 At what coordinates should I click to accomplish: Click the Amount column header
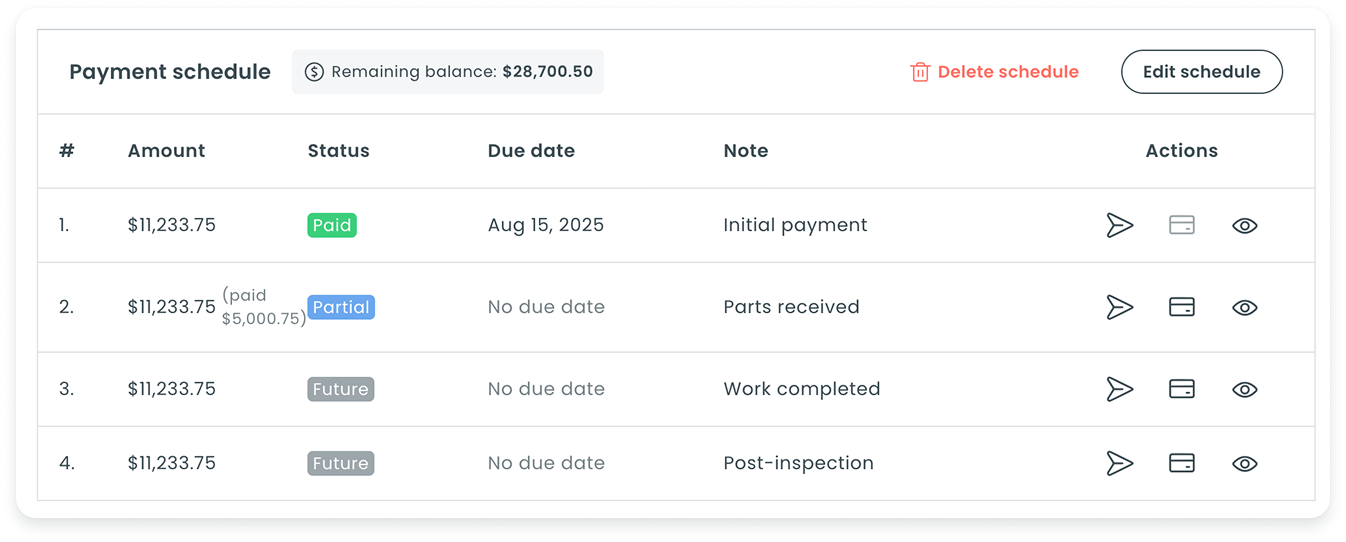166,151
